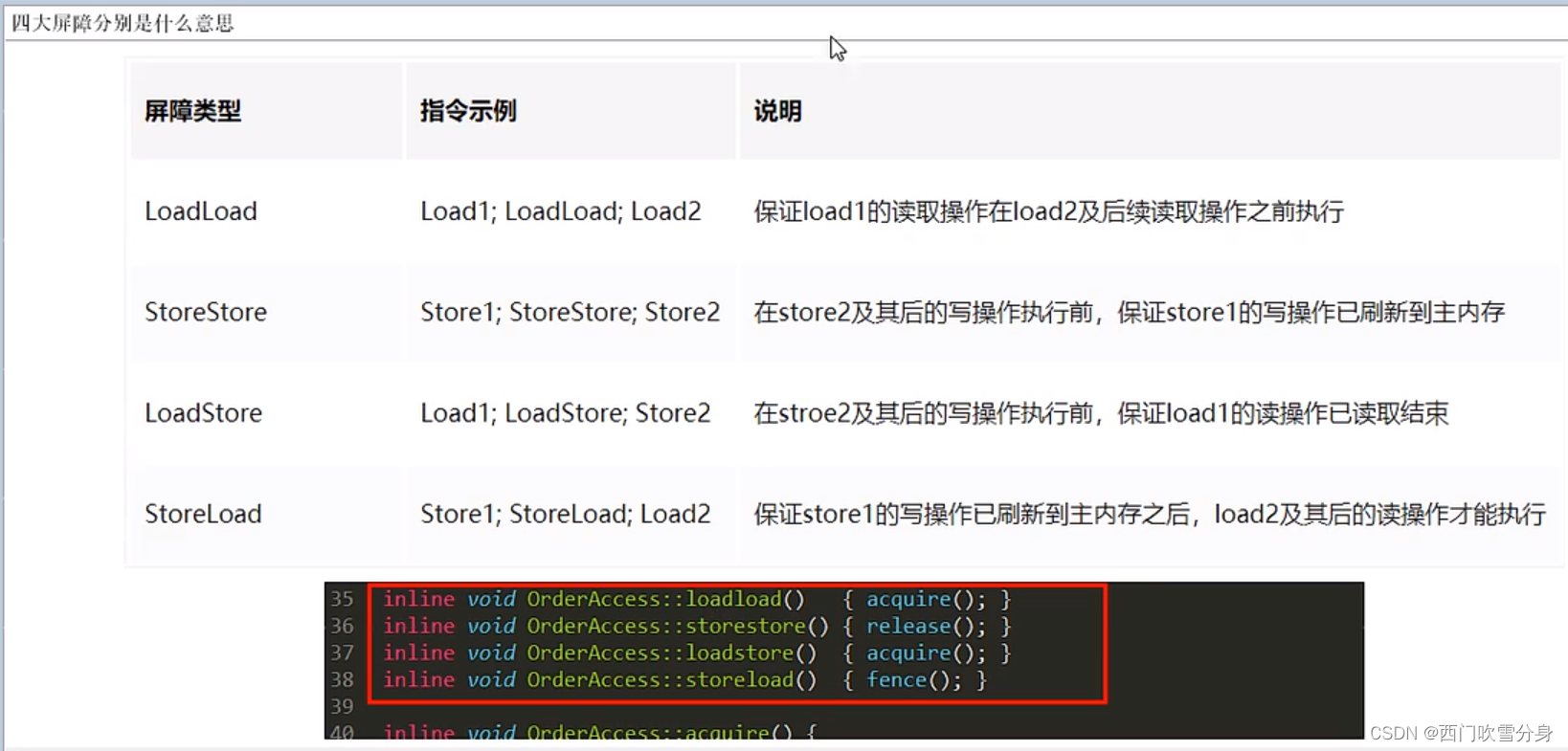This screenshot has height=751, width=1568.
Task: Click the example Store1; StoreLoad; Load2
Action: coord(566,514)
